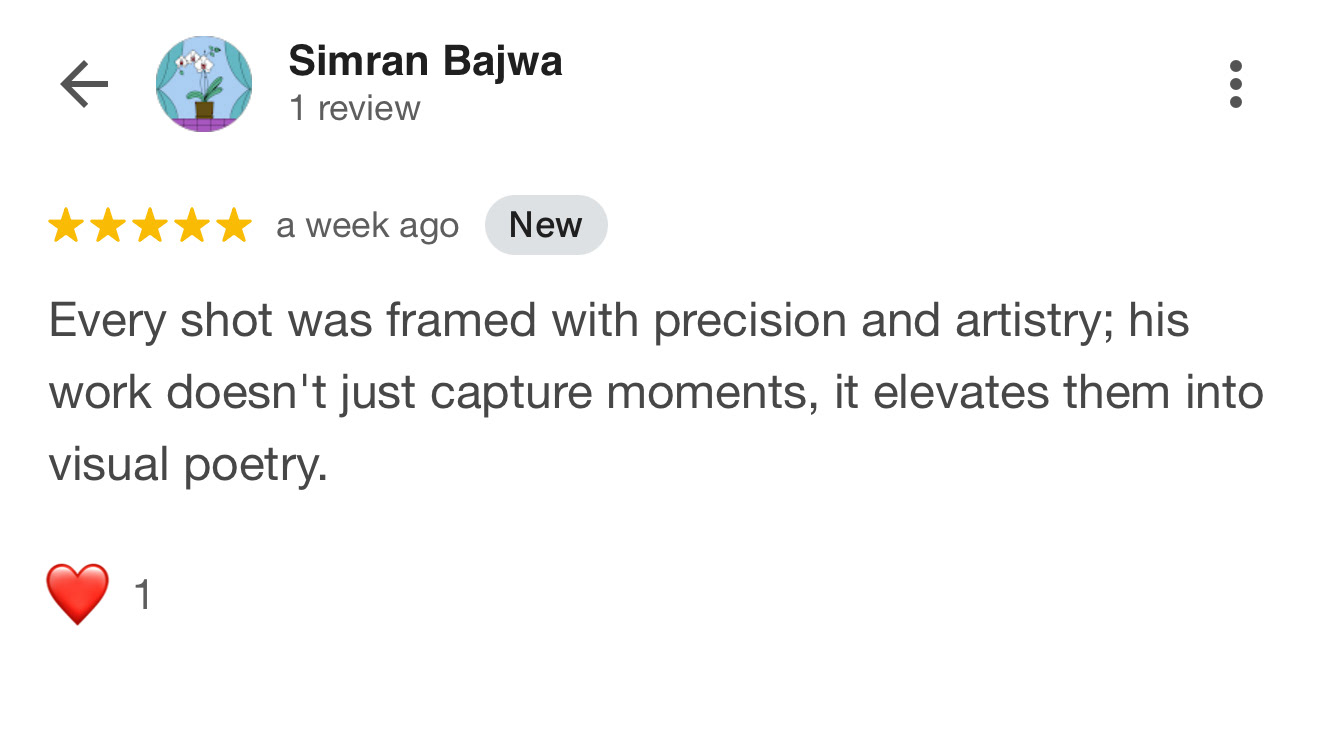Click the "New" badge
The image size is (1320, 745).
(545, 225)
